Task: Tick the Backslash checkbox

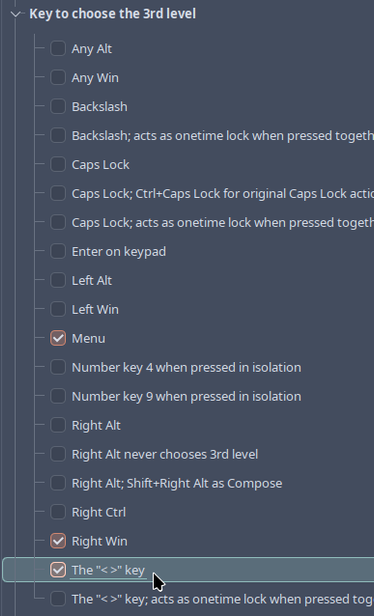Action: pyautogui.click(x=58, y=106)
